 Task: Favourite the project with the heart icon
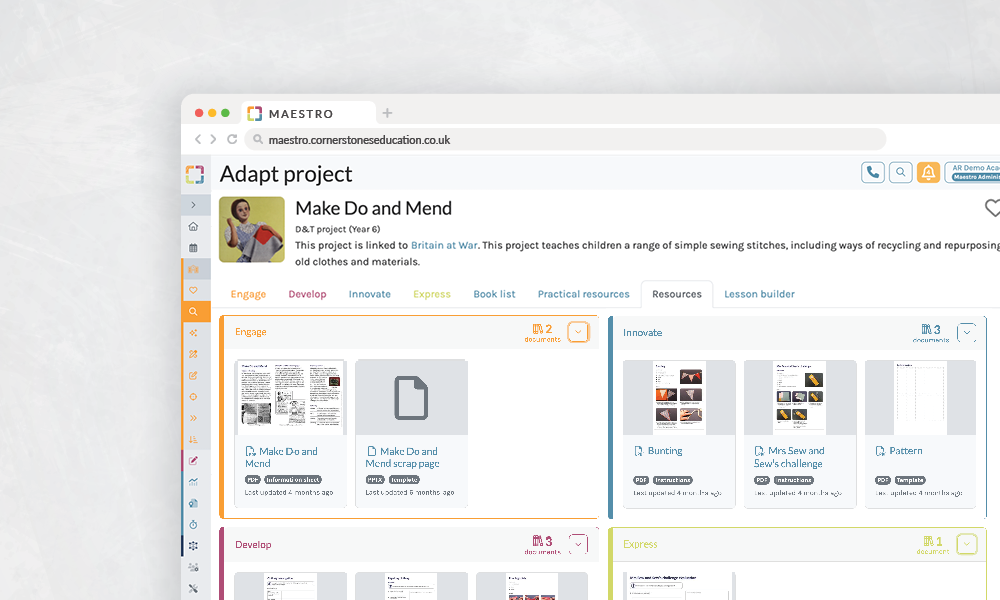point(992,208)
